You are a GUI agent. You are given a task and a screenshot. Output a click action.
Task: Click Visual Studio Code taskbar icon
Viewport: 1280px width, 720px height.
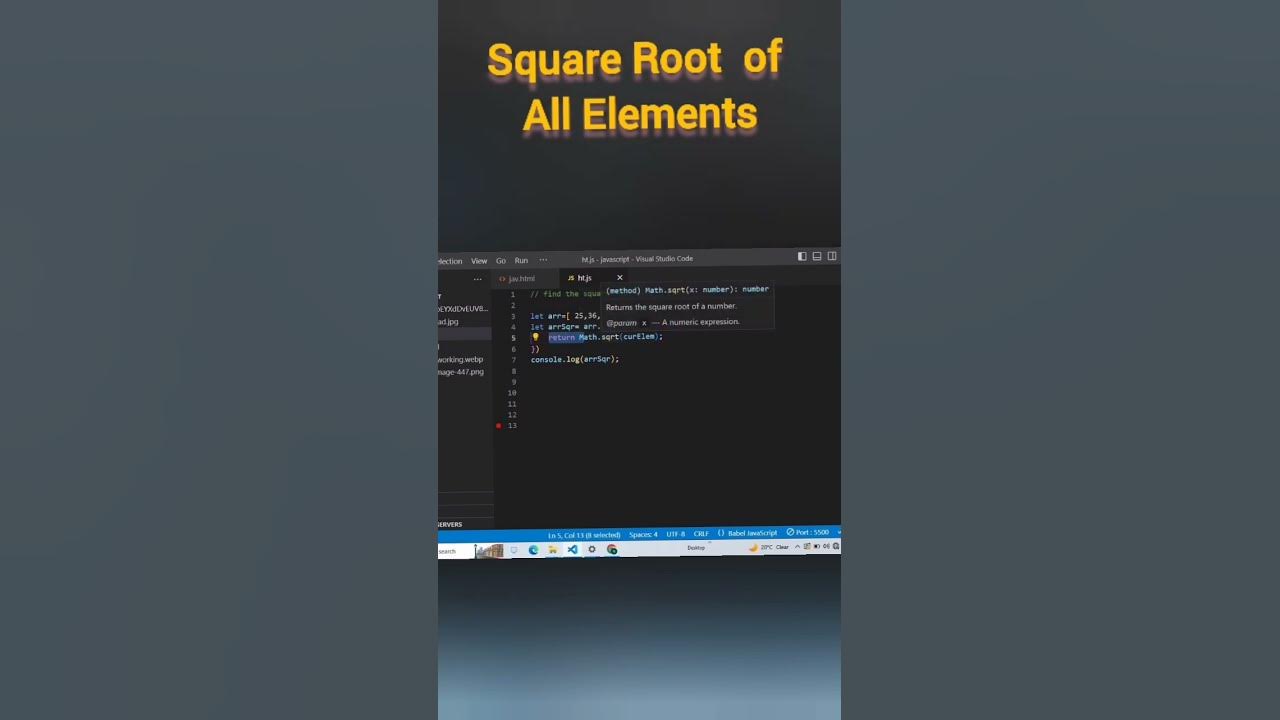[572, 550]
